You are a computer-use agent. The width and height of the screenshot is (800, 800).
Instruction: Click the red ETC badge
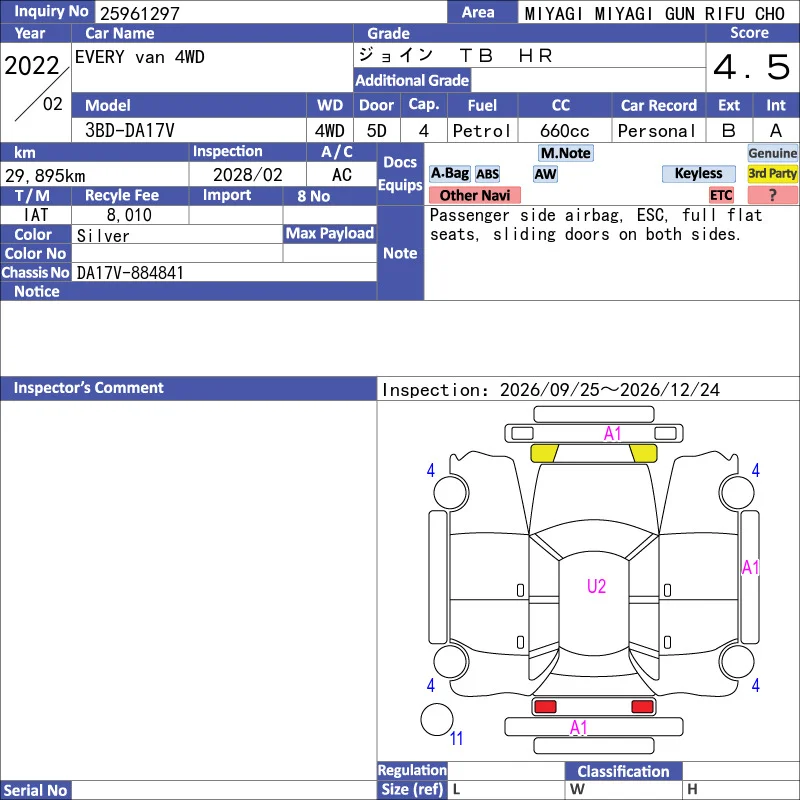pyautogui.click(x=721, y=195)
